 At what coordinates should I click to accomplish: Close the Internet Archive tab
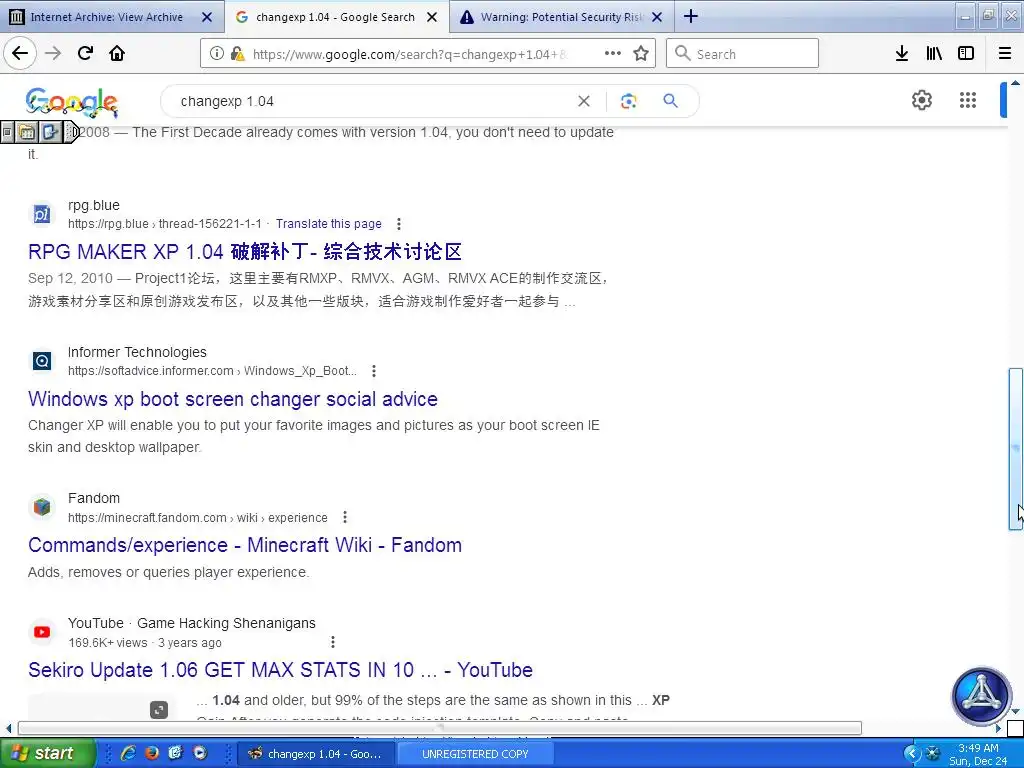click(207, 17)
